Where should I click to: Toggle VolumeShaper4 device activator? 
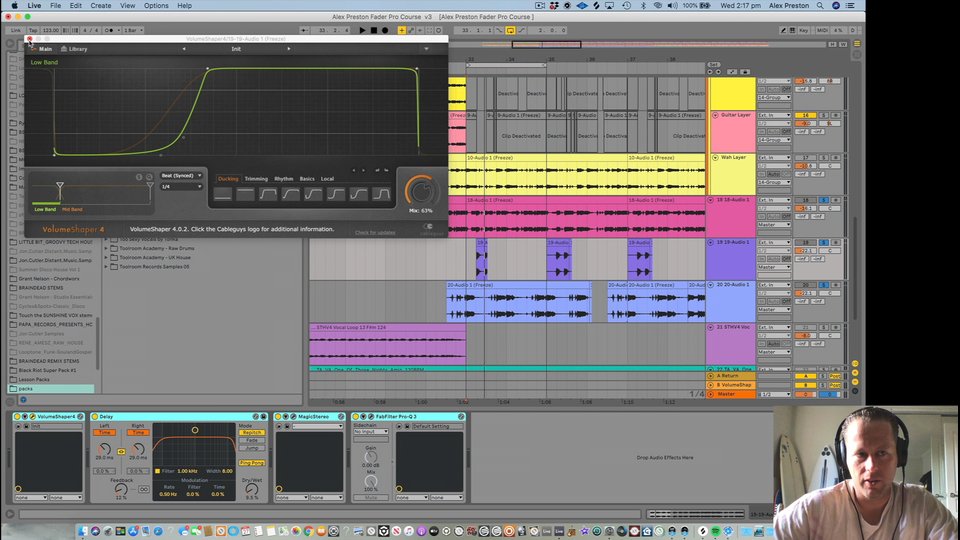(x=18, y=416)
